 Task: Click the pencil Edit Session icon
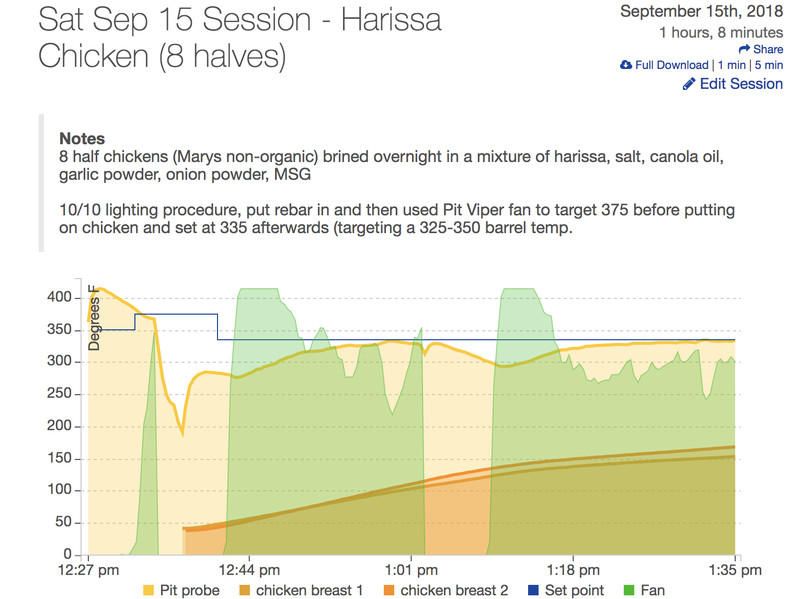(689, 84)
